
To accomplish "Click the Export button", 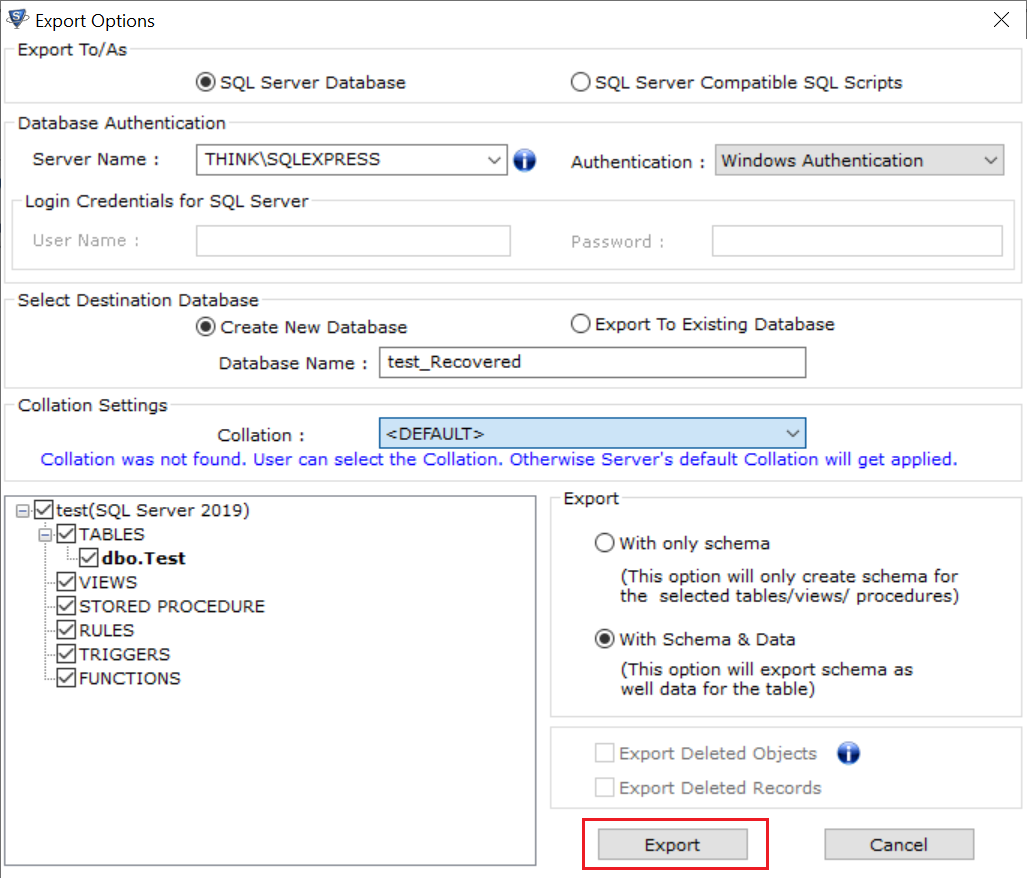I will click(x=673, y=845).
